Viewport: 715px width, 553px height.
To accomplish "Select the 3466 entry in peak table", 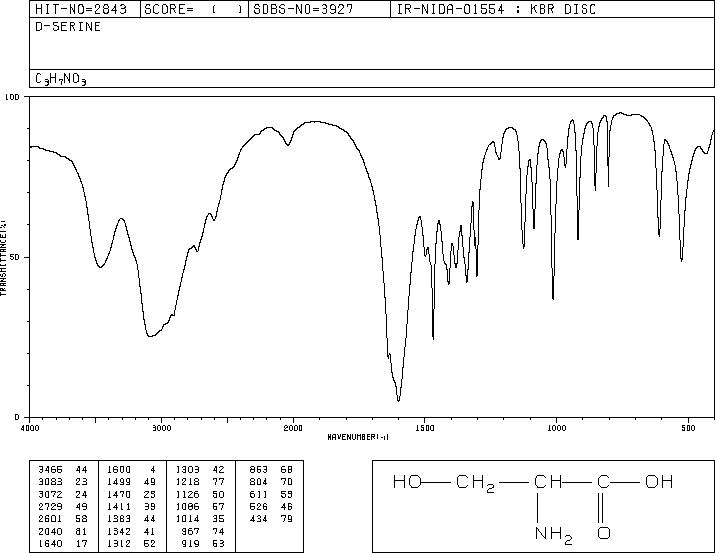I will click(x=50, y=469).
